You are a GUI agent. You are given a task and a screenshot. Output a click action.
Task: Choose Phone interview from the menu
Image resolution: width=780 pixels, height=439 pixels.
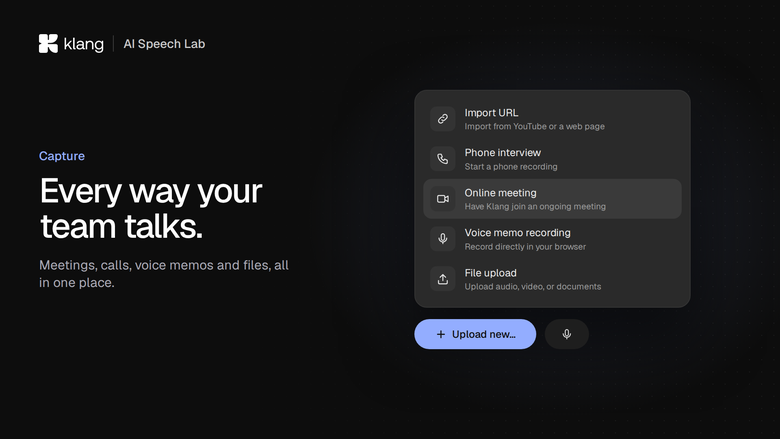pyautogui.click(x=552, y=159)
